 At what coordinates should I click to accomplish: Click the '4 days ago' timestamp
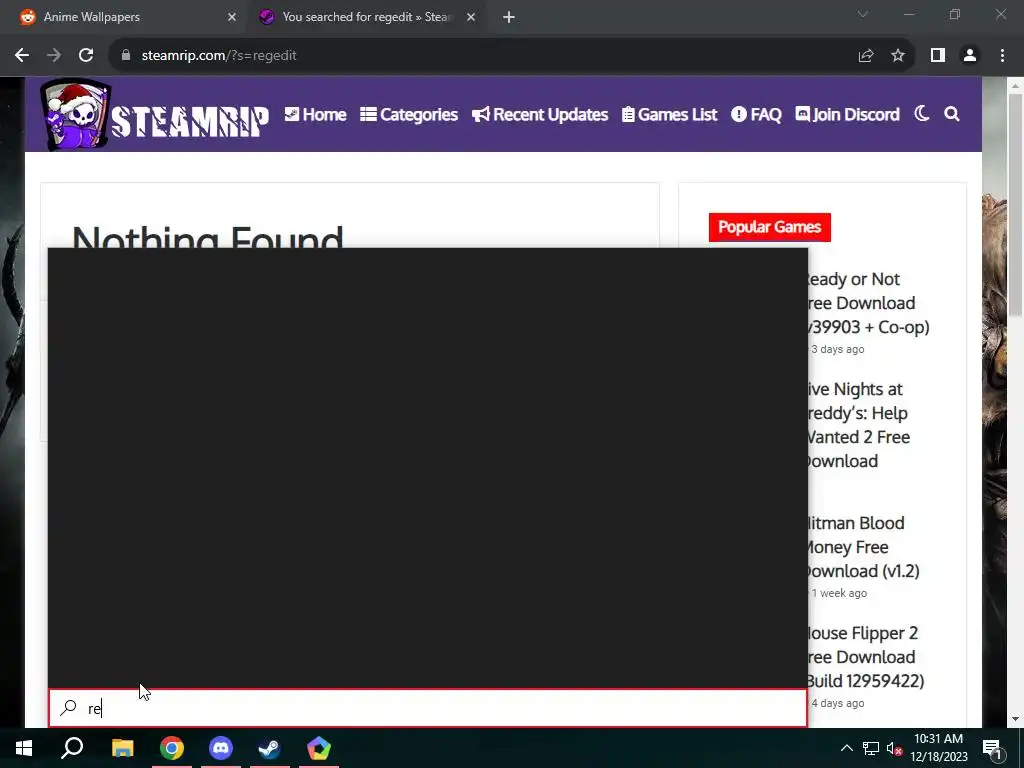[837, 703]
